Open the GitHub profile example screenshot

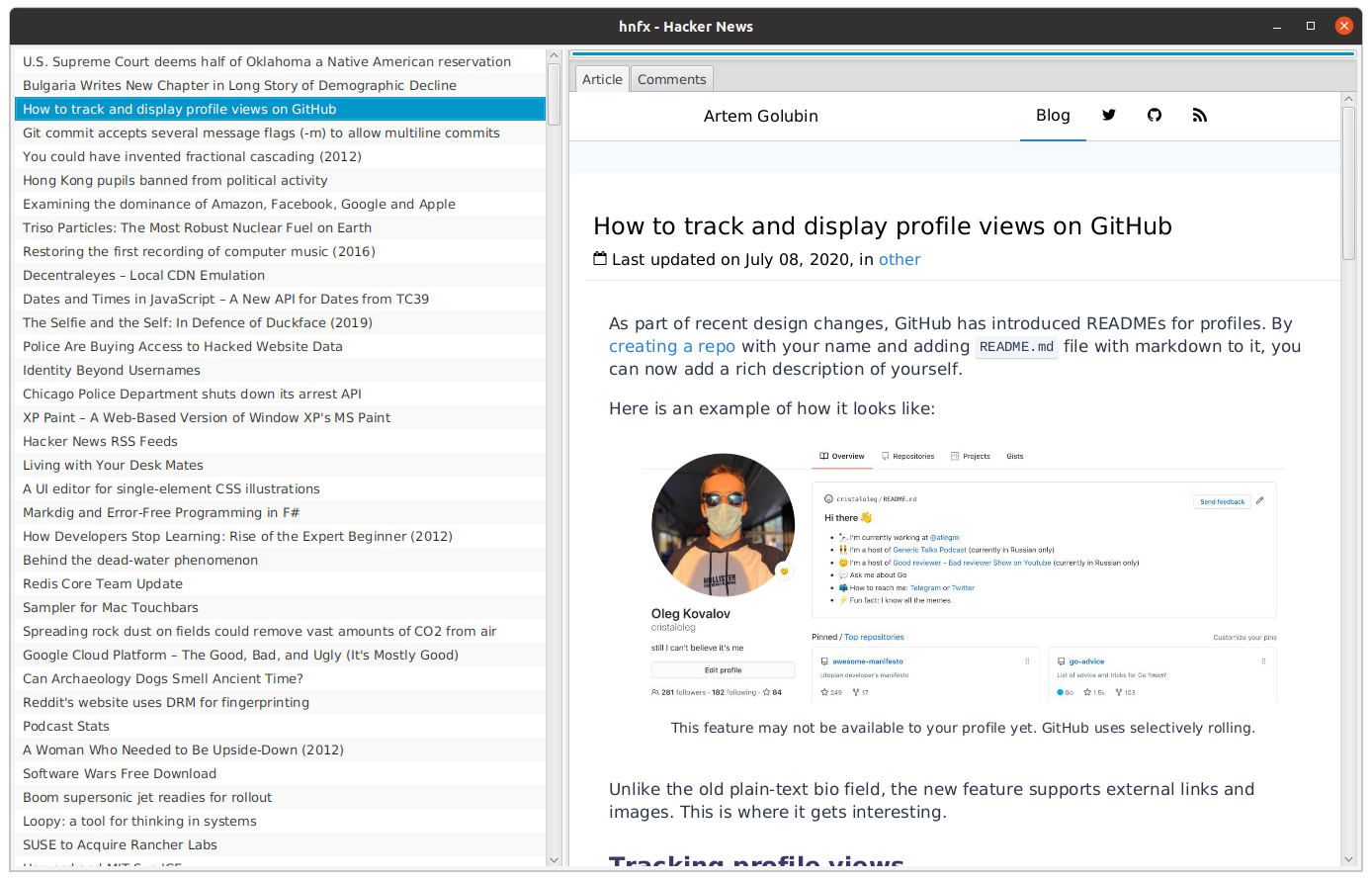(x=963, y=575)
